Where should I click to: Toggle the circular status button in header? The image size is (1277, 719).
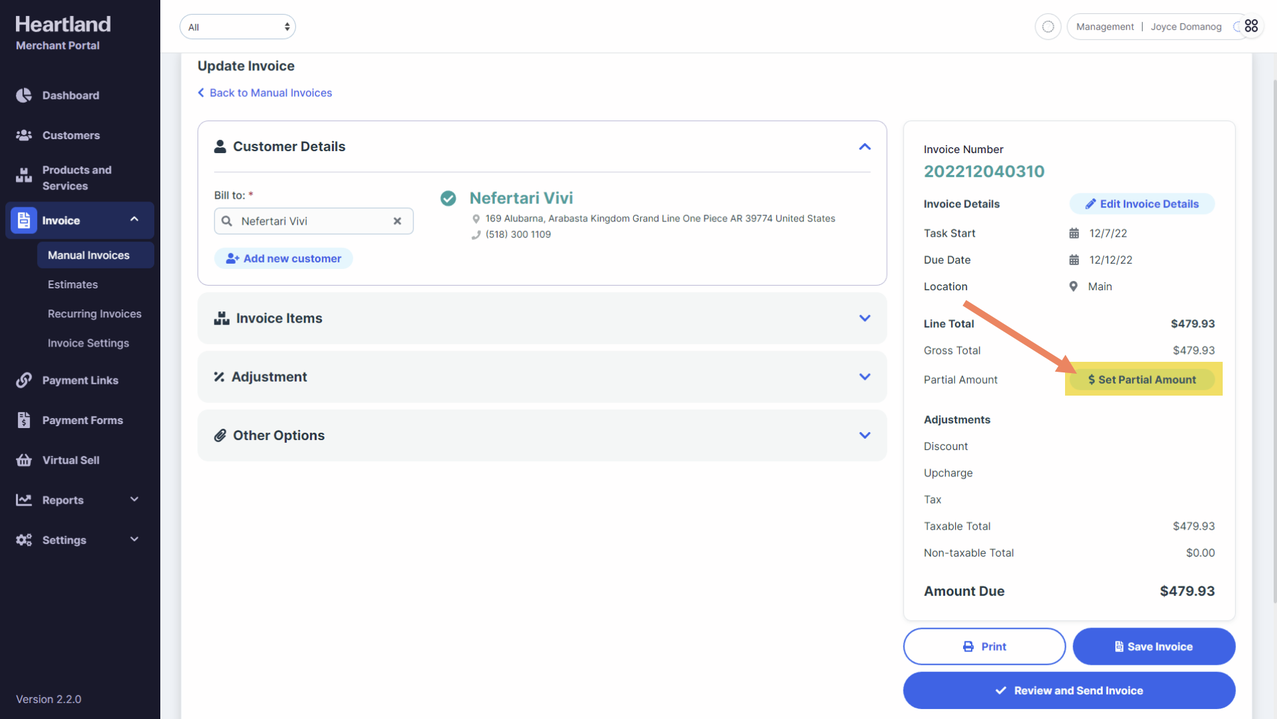click(x=1048, y=27)
